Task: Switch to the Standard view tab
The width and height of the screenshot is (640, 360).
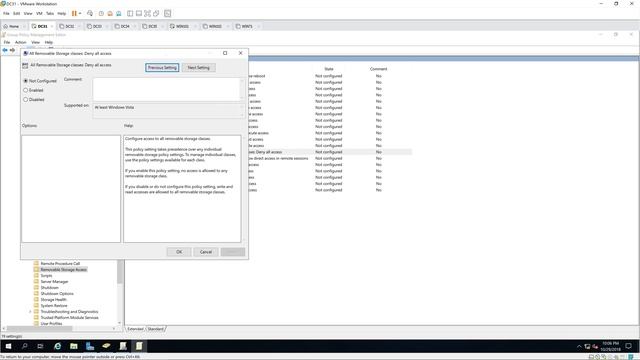Action: (156, 329)
